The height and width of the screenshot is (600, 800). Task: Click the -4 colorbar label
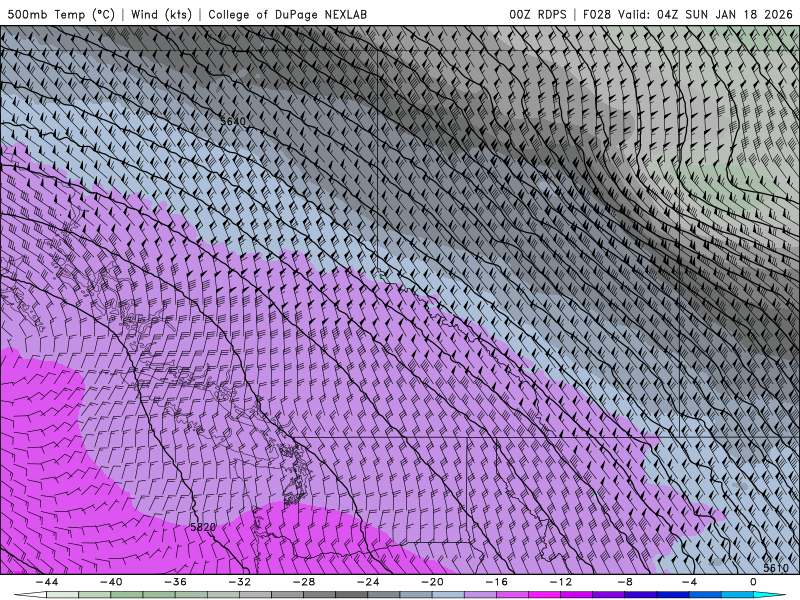[x=689, y=582]
